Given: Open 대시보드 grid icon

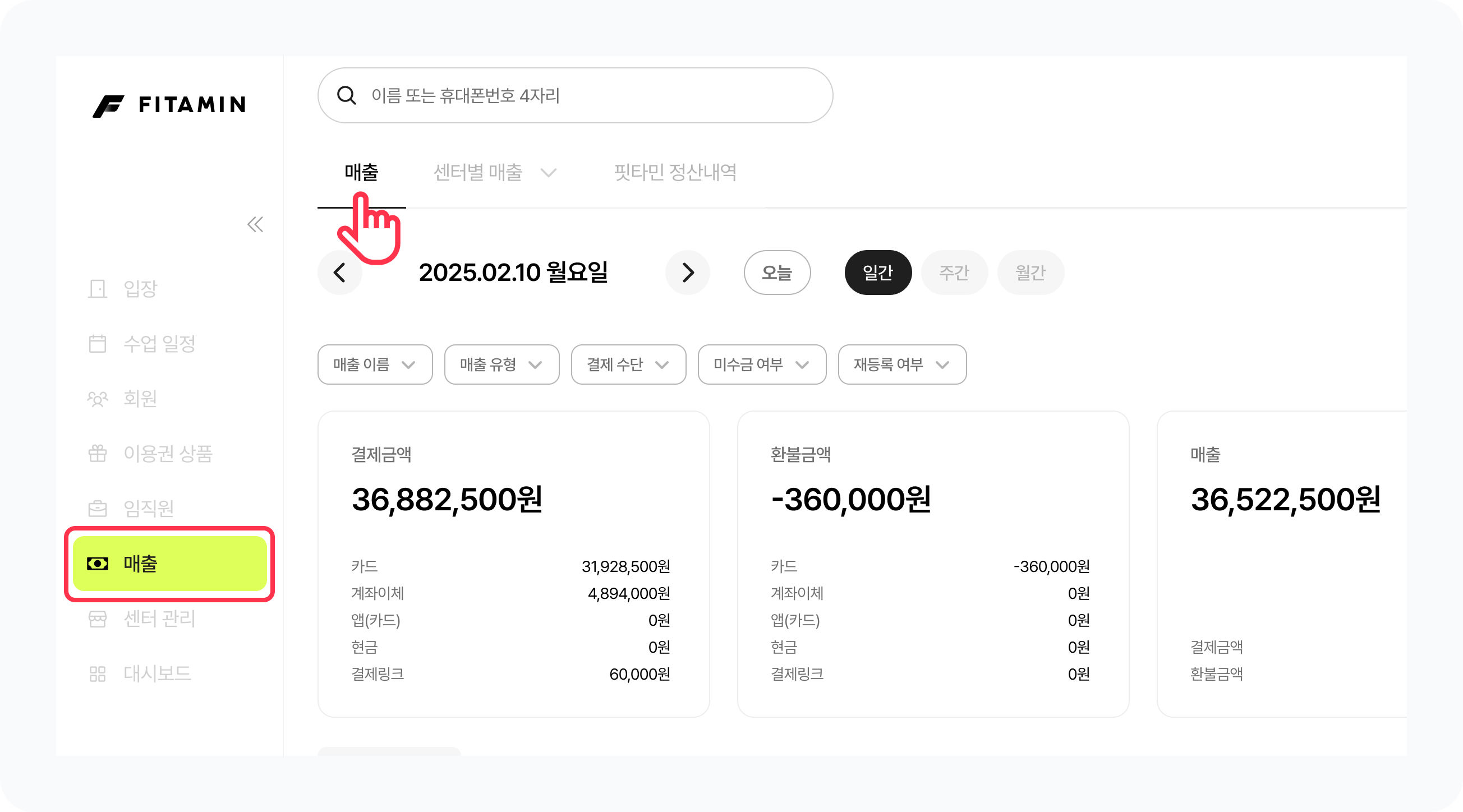Looking at the screenshot, I should click(x=98, y=673).
